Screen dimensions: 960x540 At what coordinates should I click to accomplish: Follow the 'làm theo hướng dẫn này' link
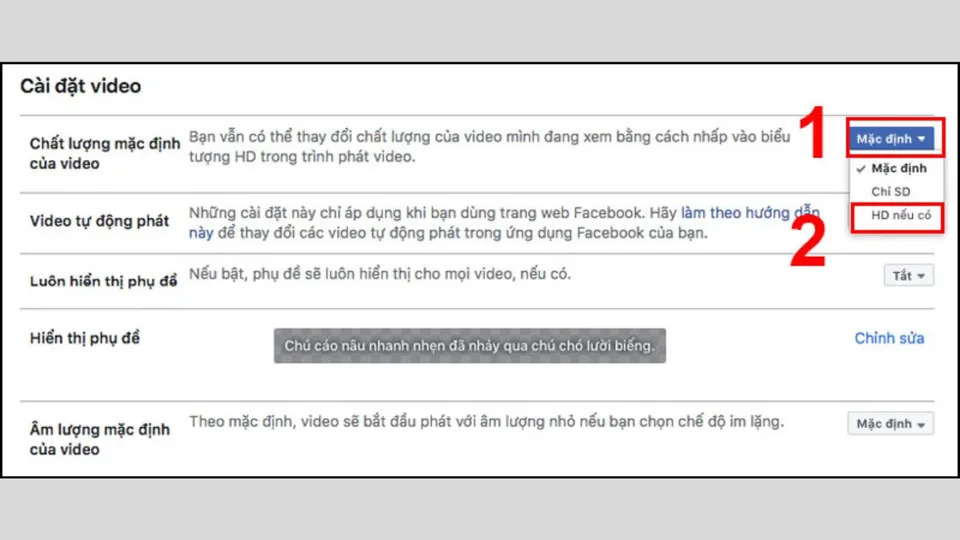click(x=749, y=213)
